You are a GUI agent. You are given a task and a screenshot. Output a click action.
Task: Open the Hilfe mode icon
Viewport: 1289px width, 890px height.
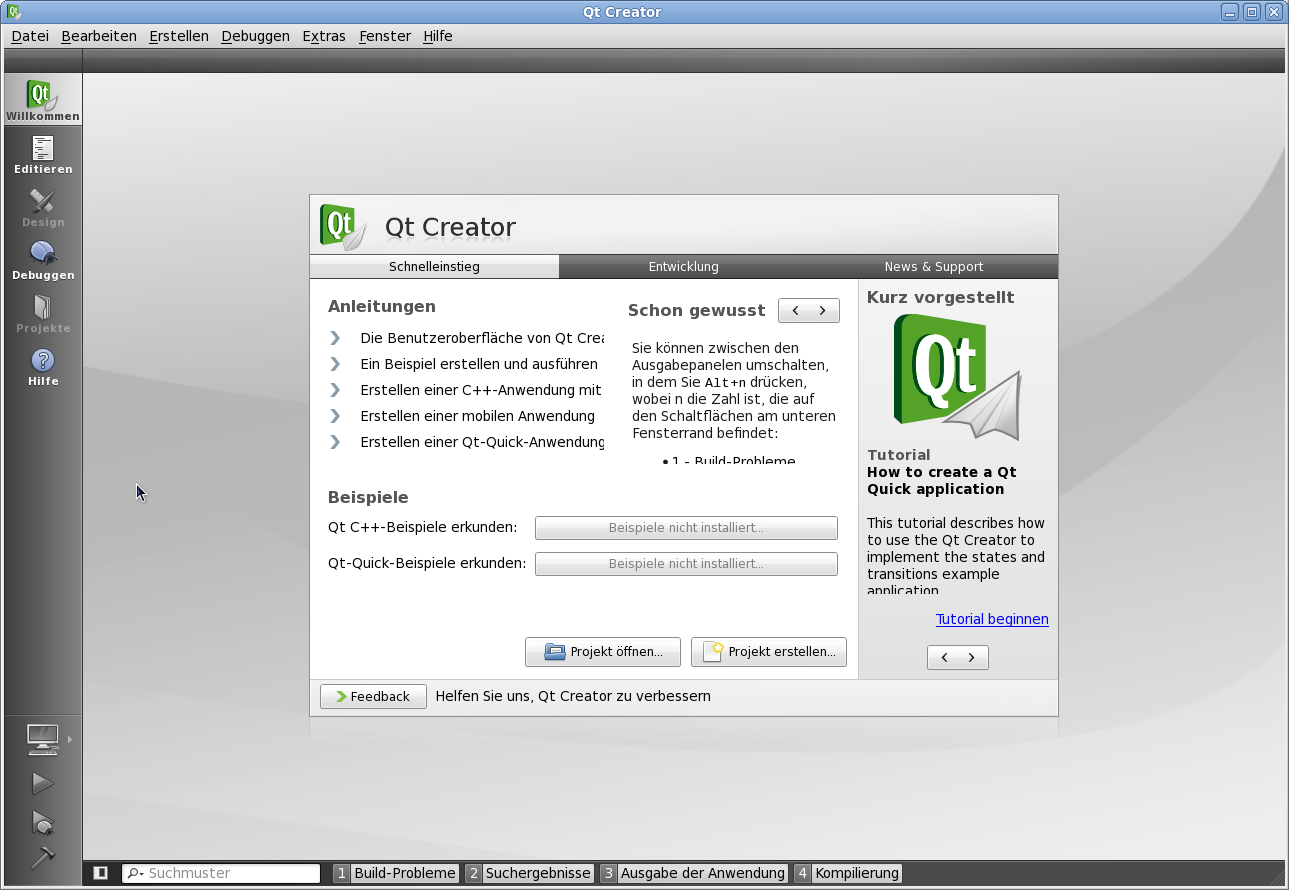(x=42, y=366)
